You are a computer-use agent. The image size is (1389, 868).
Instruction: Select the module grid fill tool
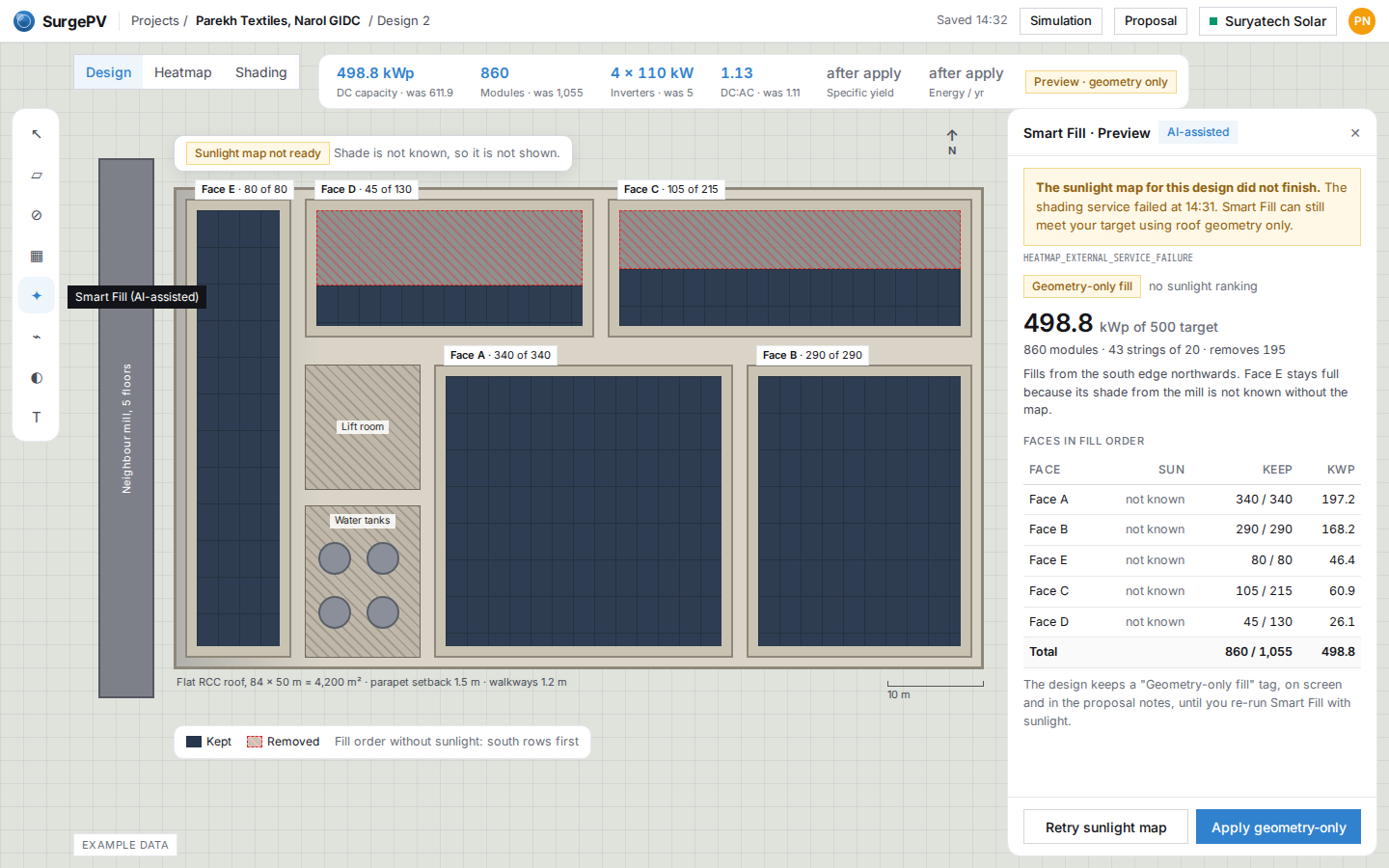coord(37,256)
